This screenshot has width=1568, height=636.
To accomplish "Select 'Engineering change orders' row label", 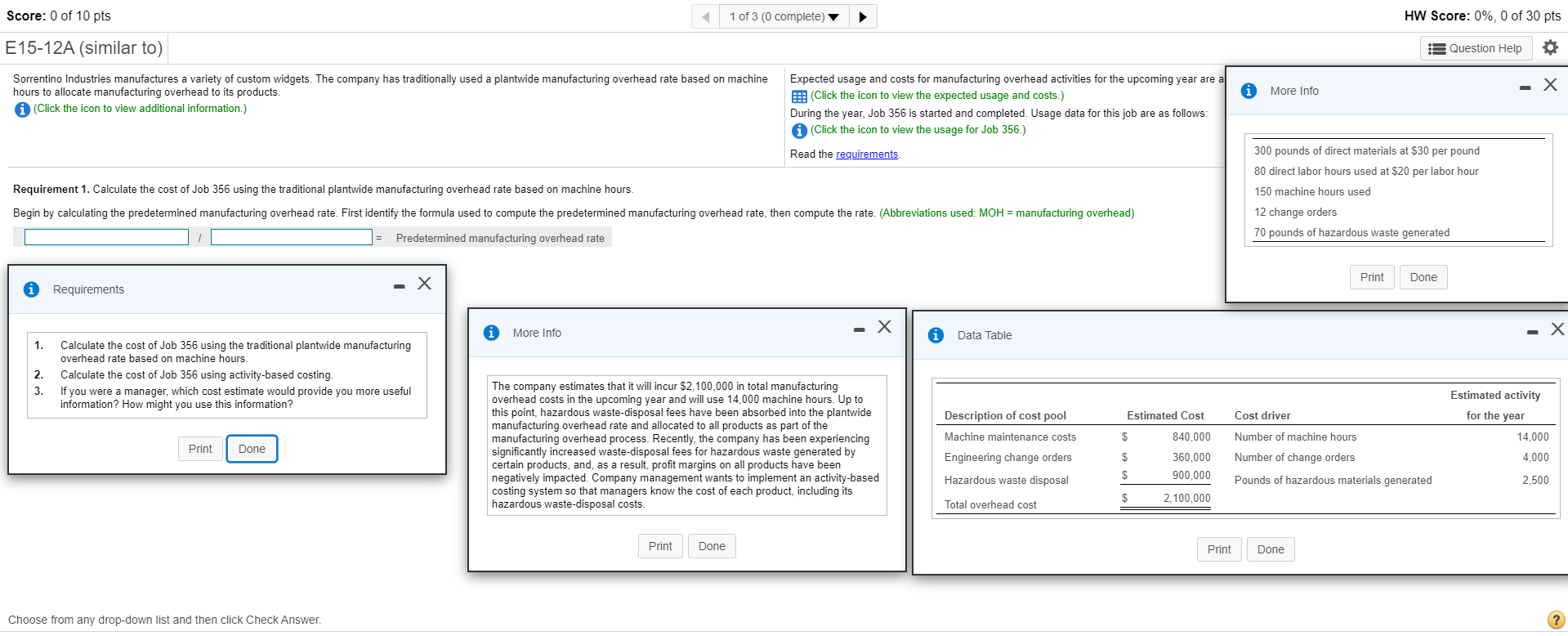I will pyautogui.click(x=1007, y=458).
